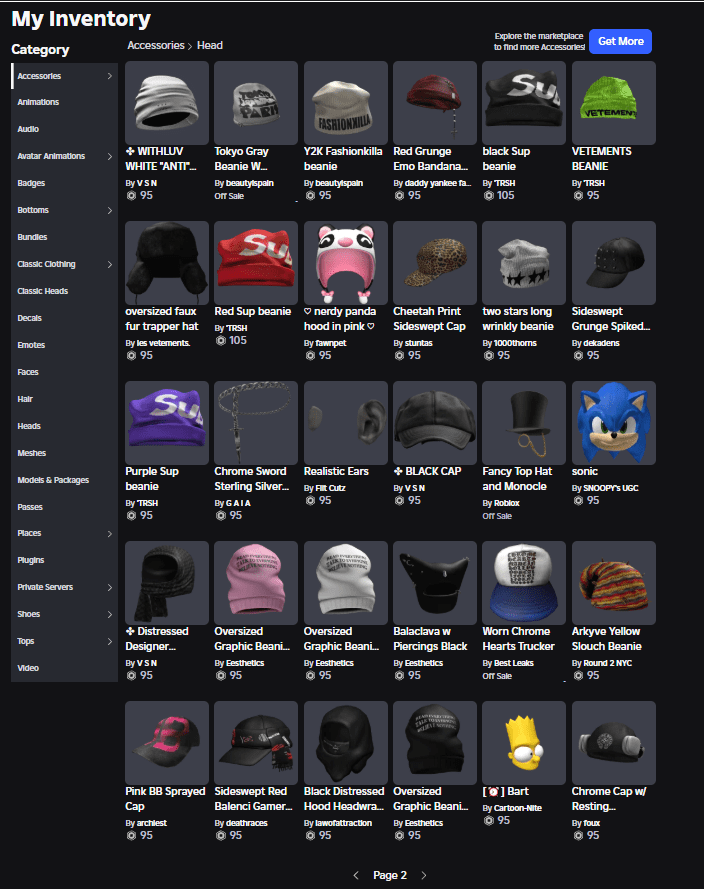Expand the Accessories category chevron
The image size is (704, 889).
click(x=109, y=76)
